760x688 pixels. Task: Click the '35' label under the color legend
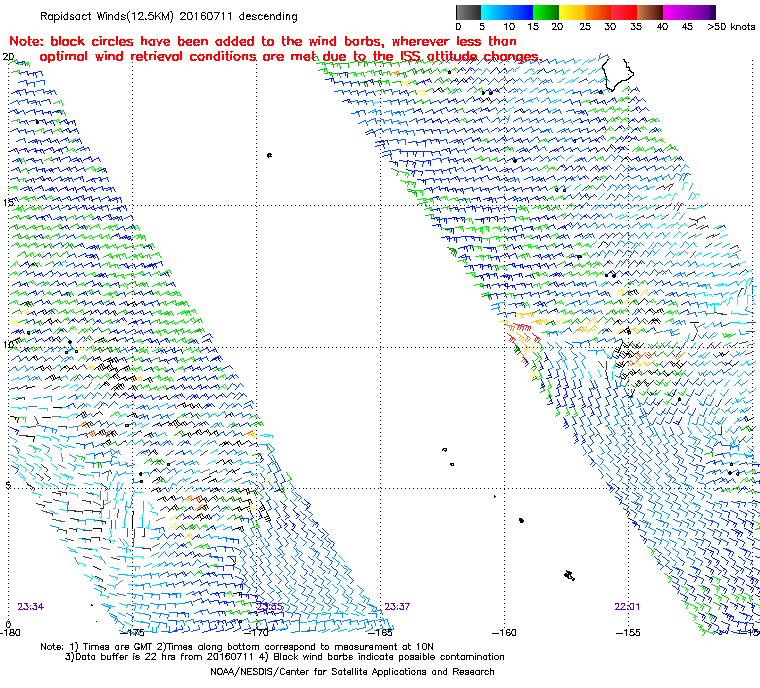point(636,27)
